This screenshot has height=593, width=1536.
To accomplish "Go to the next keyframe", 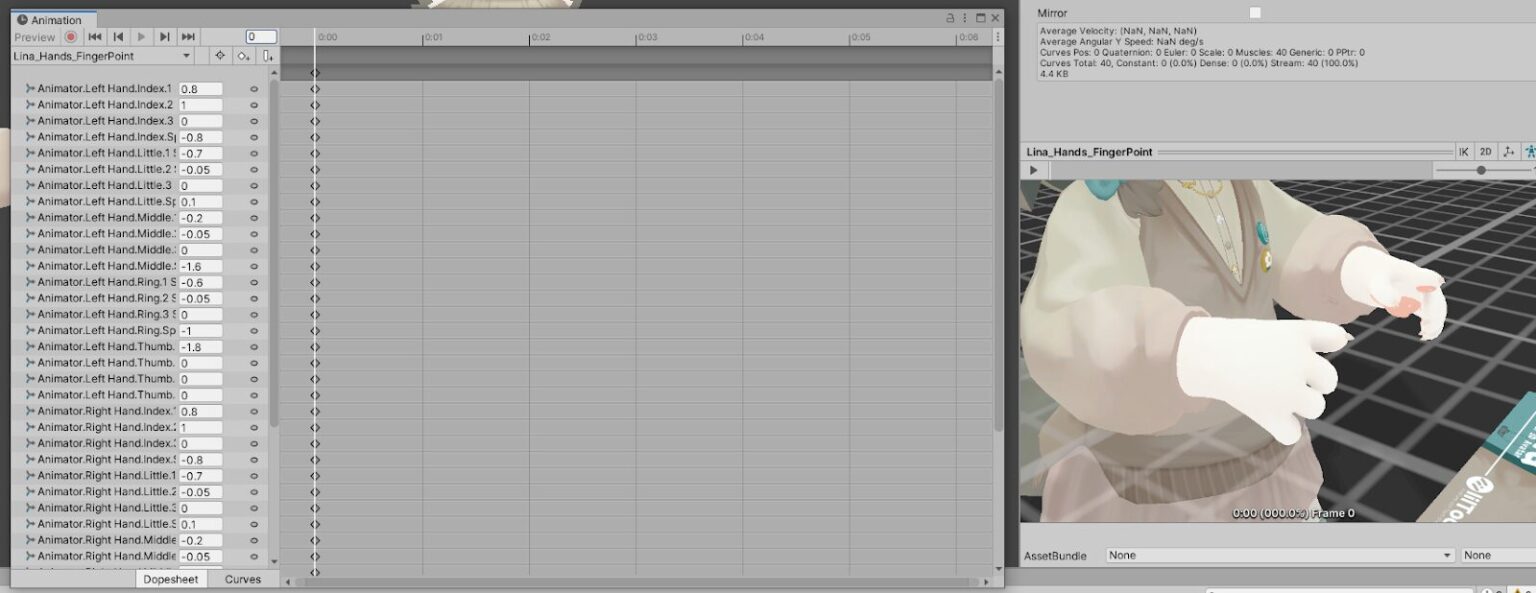I will click(165, 37).
